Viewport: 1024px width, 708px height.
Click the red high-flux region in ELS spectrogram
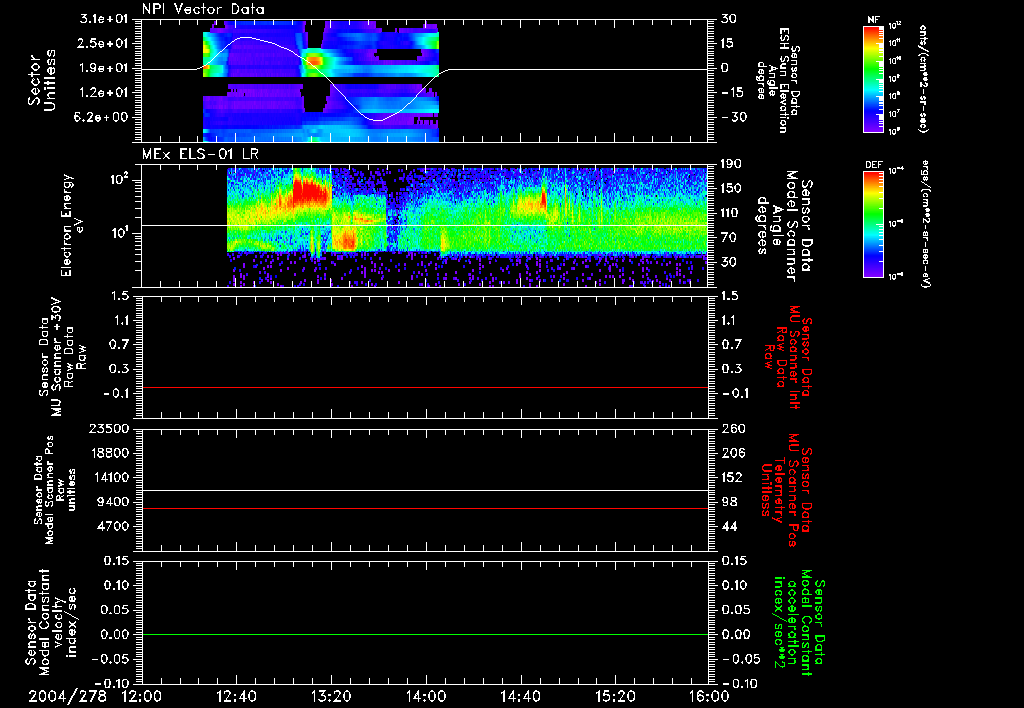[x=310, y=190]
